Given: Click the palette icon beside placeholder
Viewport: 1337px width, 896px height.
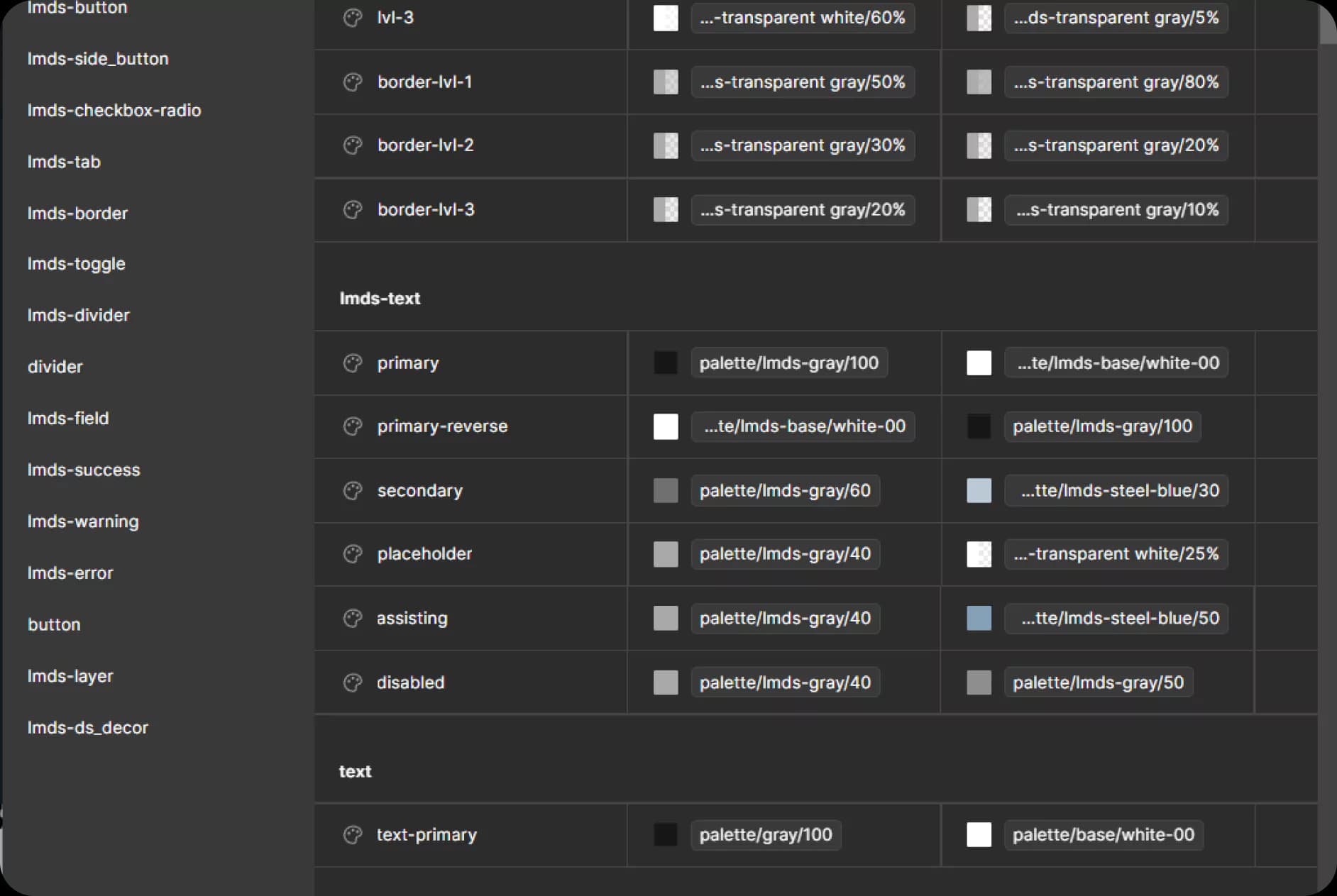Looking at the screenshot, I should tap(353, 554).
